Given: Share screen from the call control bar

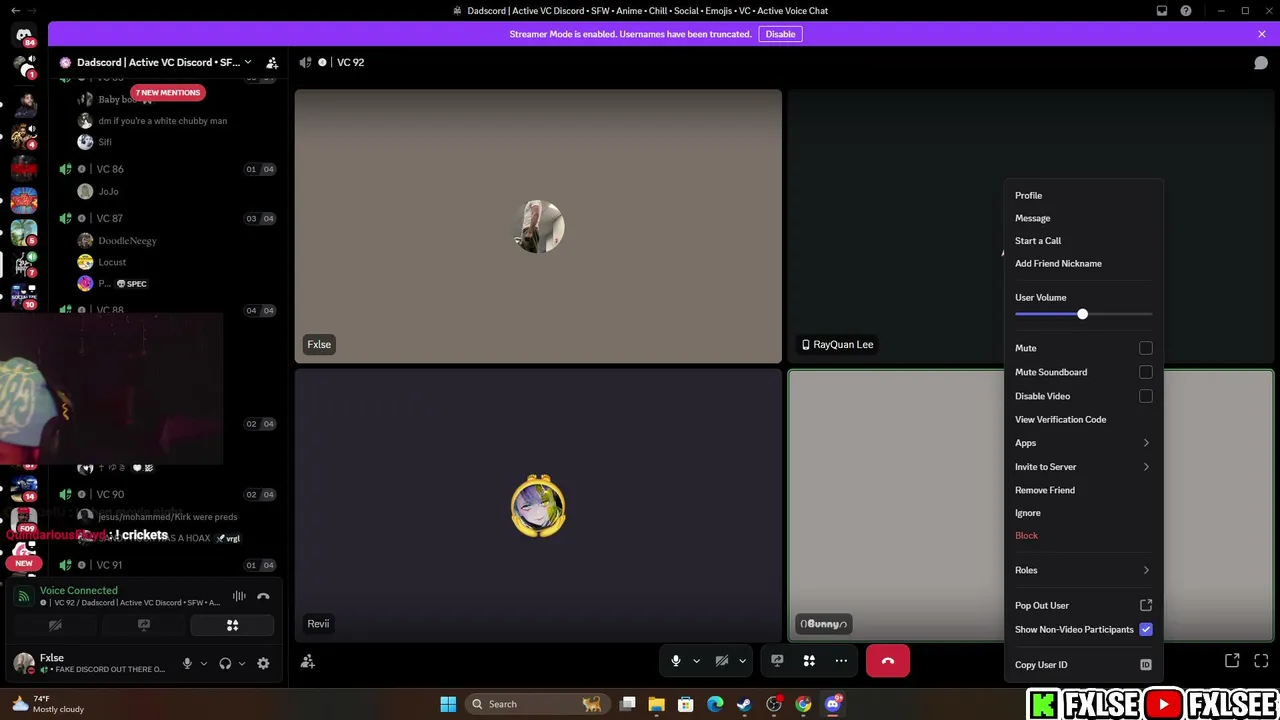Looking at the screenshot, I should (777, 661).
